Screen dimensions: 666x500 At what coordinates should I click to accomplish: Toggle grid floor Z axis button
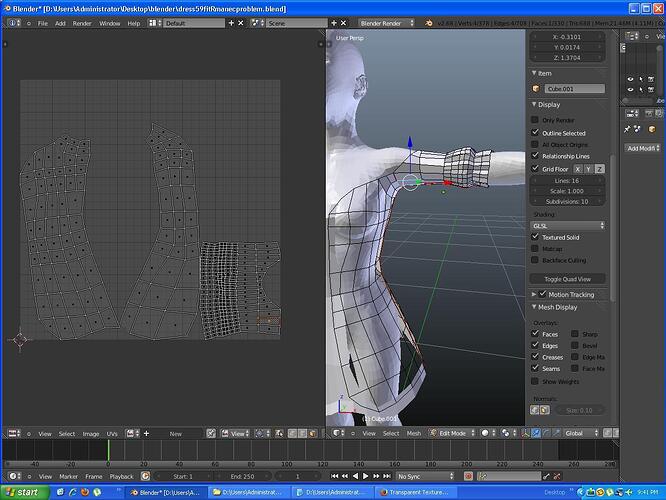[599, 169]
